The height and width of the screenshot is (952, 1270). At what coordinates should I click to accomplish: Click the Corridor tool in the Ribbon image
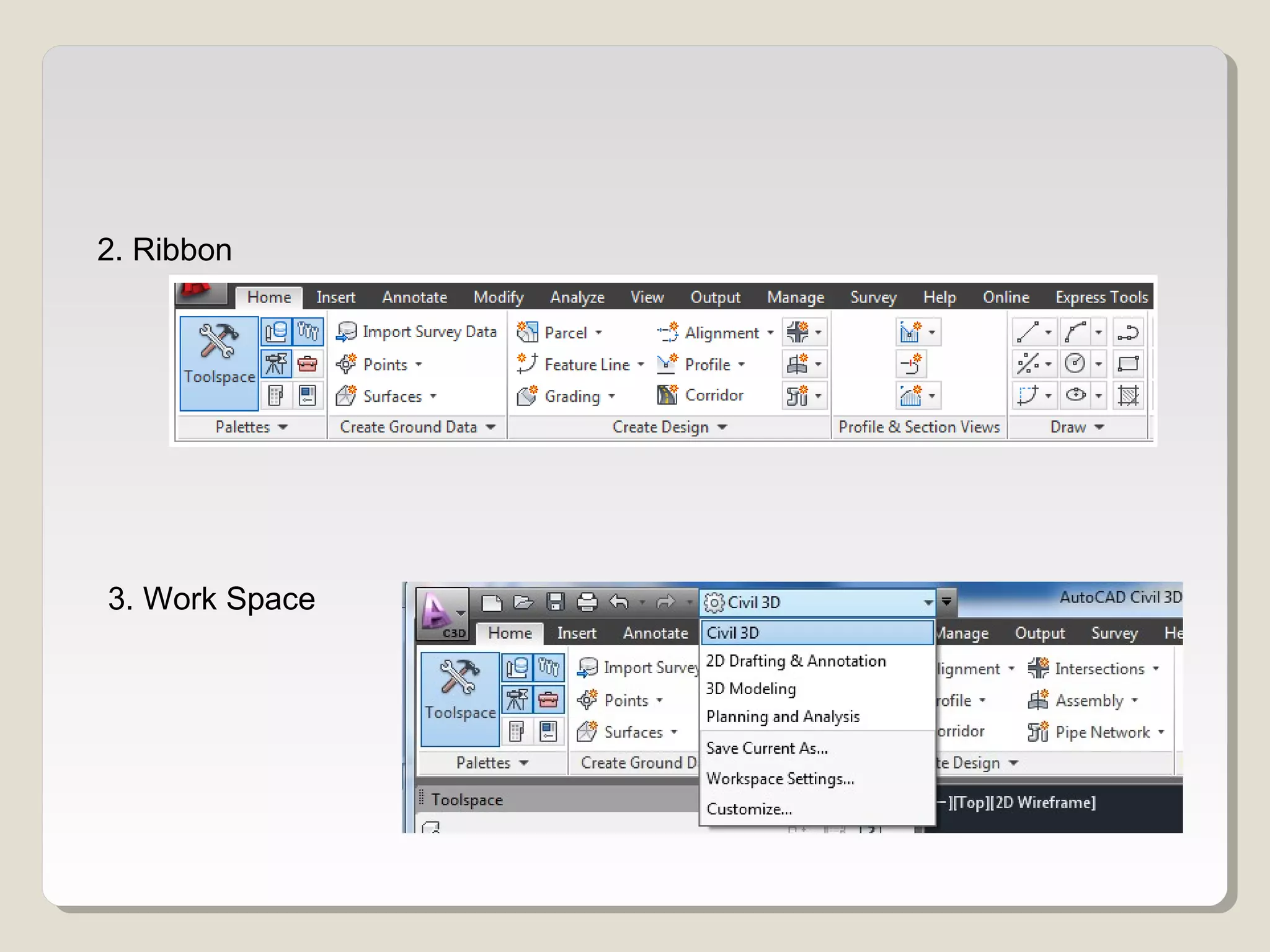700,395
